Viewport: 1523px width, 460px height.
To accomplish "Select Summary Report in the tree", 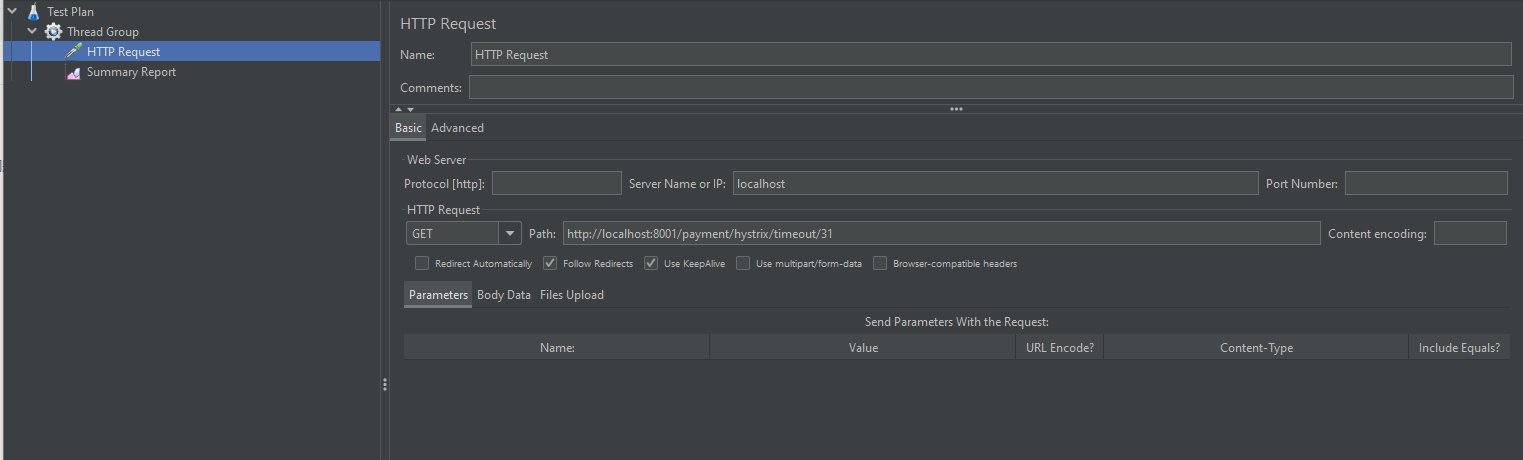I will [131, 72].
